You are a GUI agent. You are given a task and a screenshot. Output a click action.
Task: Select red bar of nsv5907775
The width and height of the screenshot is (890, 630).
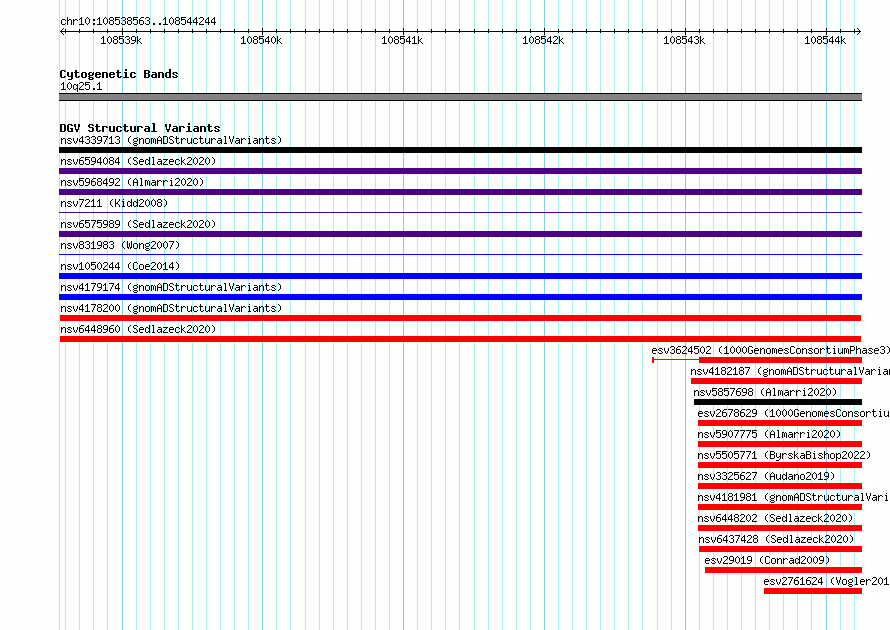780,444
